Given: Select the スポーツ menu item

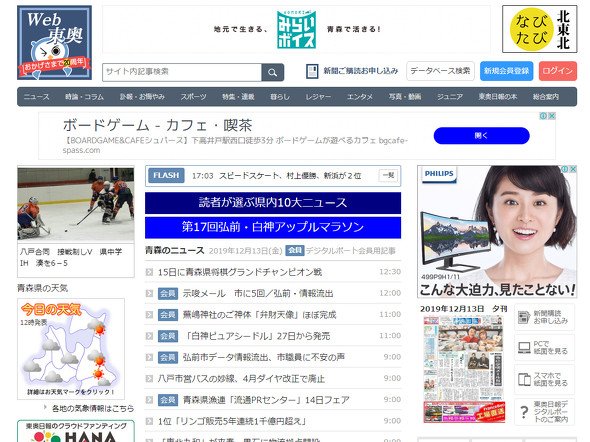Looking at the screenshot, I should [x=193, y=97].
